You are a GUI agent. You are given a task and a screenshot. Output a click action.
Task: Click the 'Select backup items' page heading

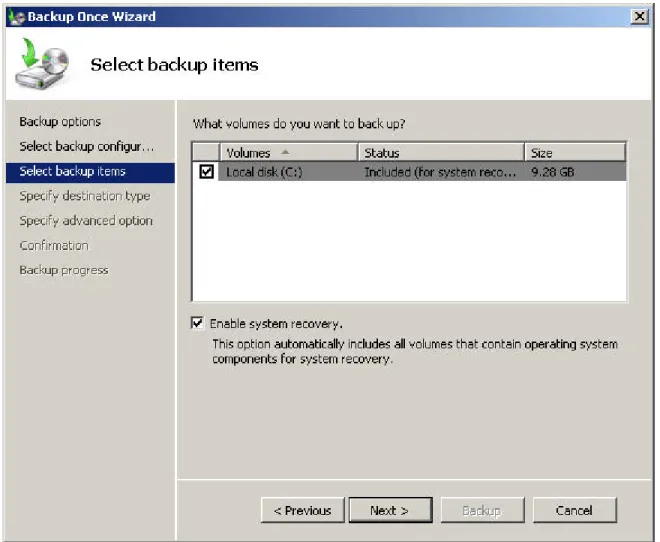click(x=174, y=65)
